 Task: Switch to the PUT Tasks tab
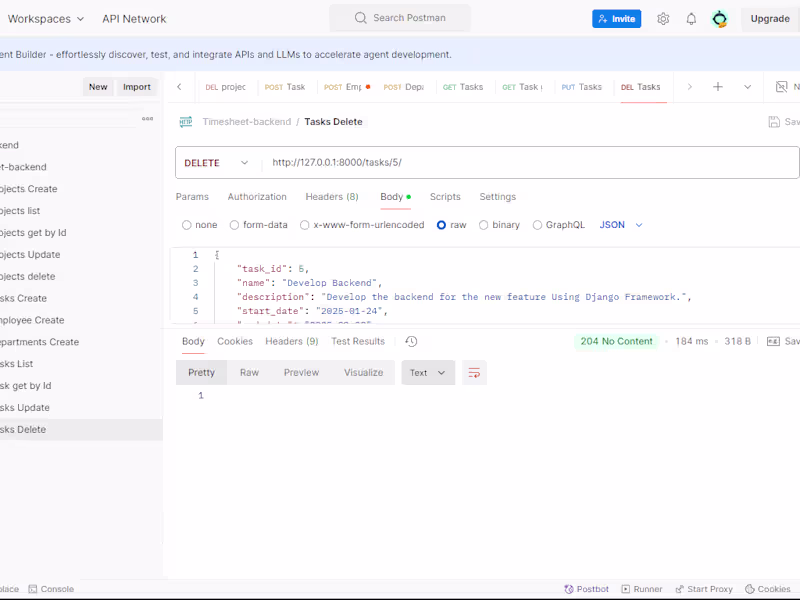pyautogui.click(x=582, y=87)
